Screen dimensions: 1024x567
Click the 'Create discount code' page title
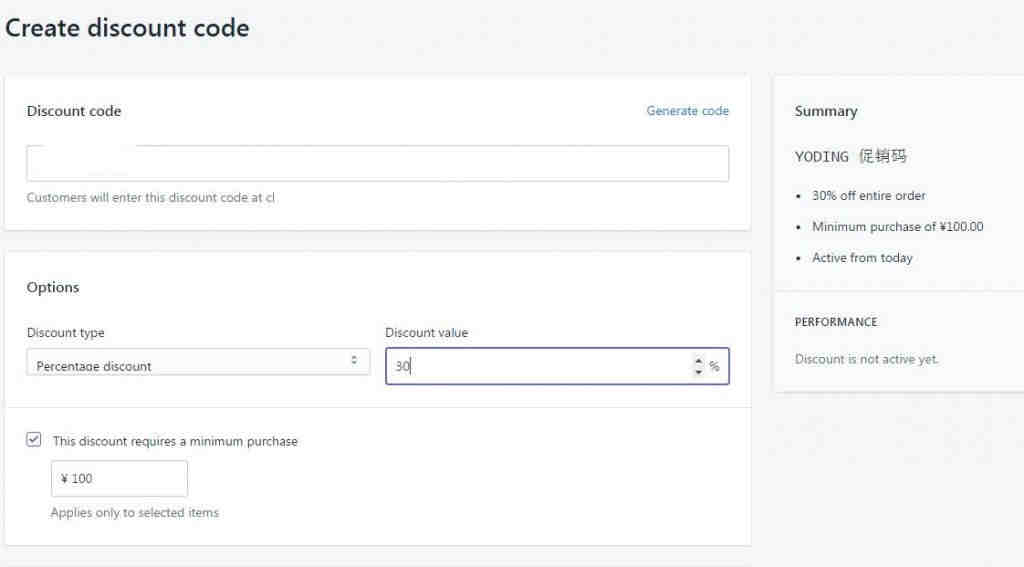[x=127, y=28]
